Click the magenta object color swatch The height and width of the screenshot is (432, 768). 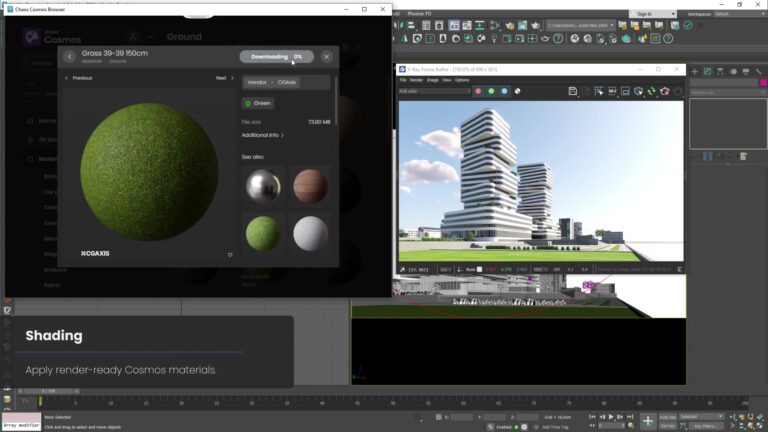tap(763, 83)
